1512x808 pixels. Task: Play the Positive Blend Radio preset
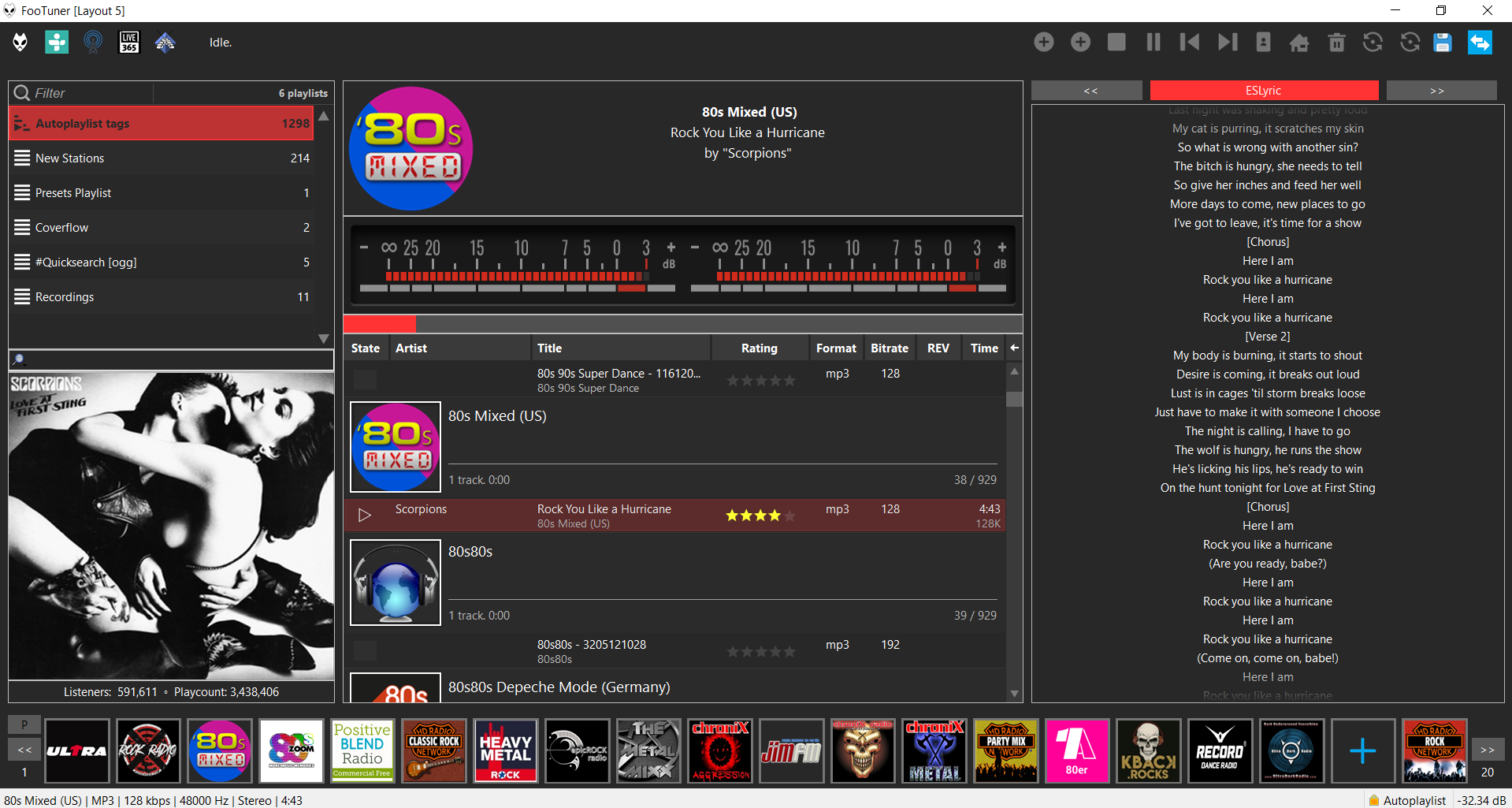click(x=362, y=750)
